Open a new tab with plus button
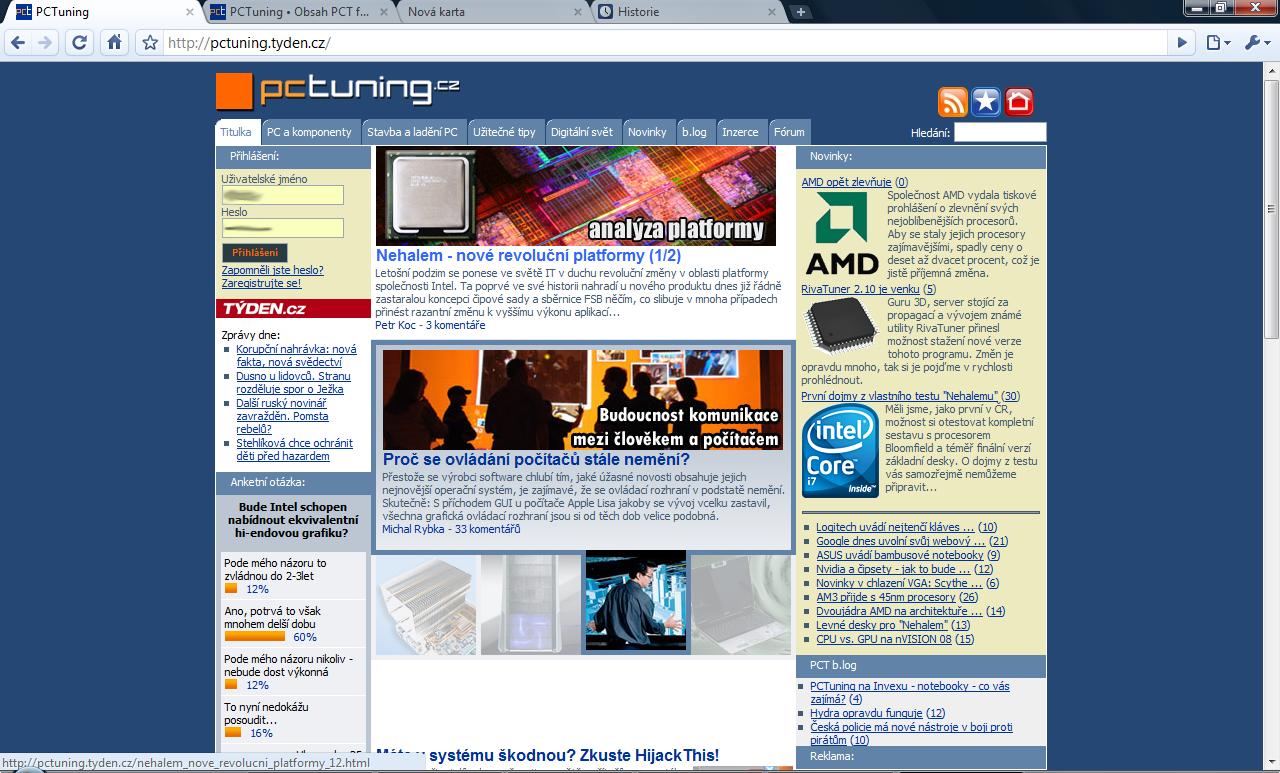 pyautogui.click(x=800, y=12)
